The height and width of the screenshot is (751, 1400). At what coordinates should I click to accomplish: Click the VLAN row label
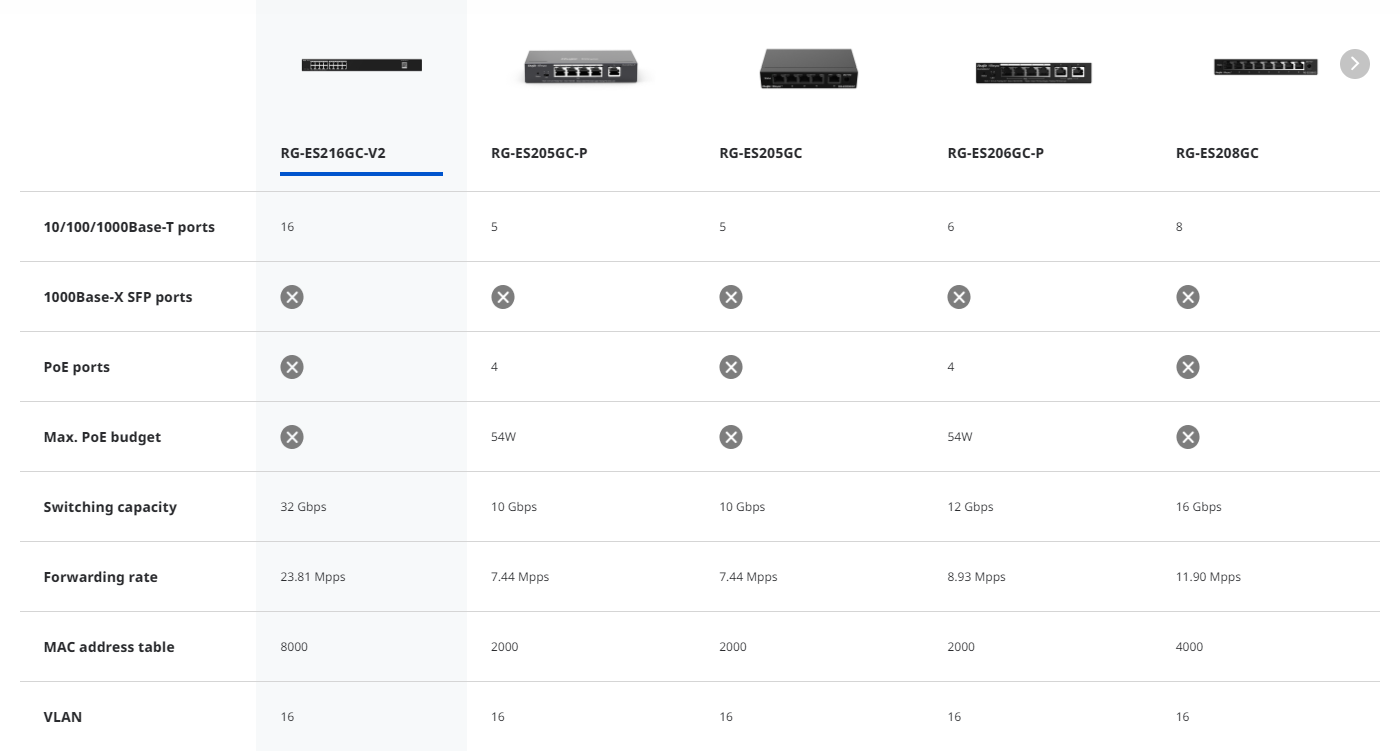(63, 717)
